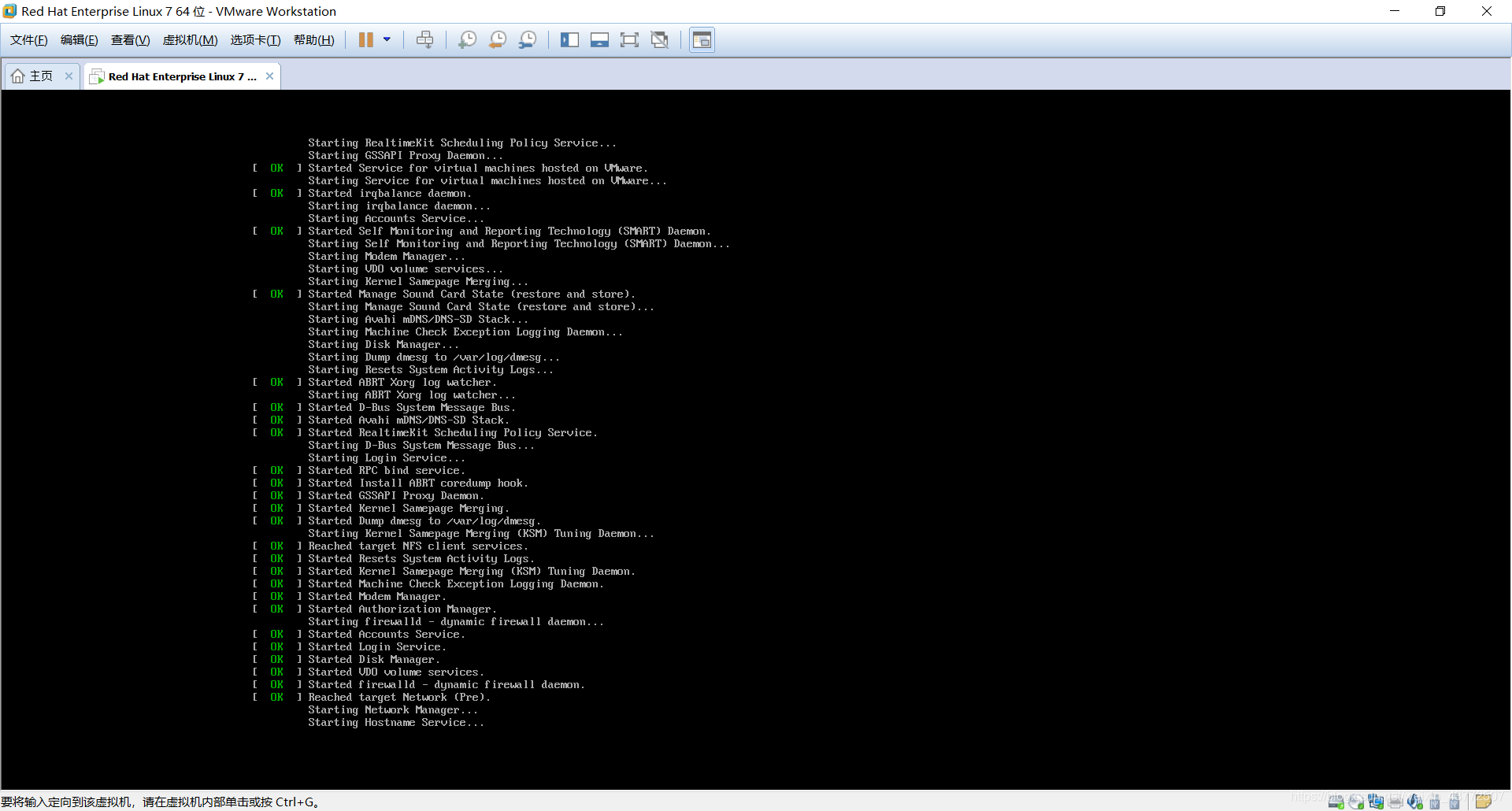Screen dimensions: 1512x811
Task: Click the printer device status icon
Action: [x=1395, y=802]
